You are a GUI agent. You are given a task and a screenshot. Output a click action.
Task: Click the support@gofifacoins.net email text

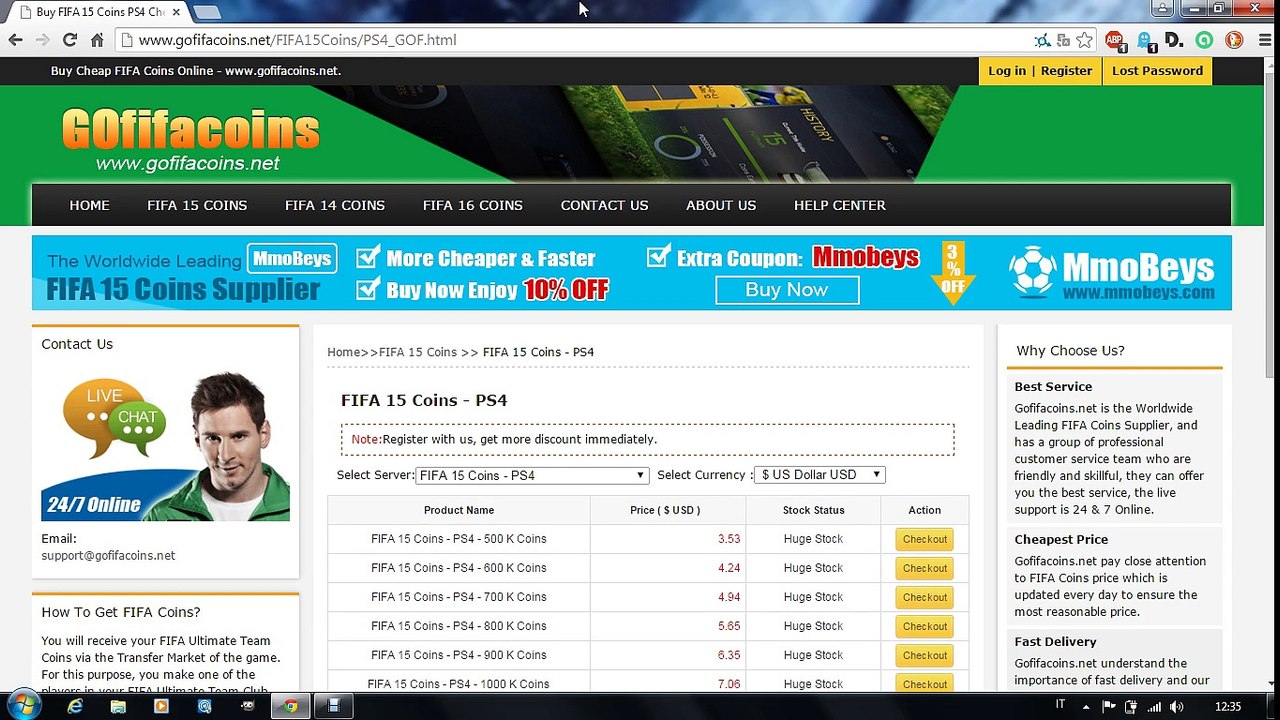(x=108, y=556)
